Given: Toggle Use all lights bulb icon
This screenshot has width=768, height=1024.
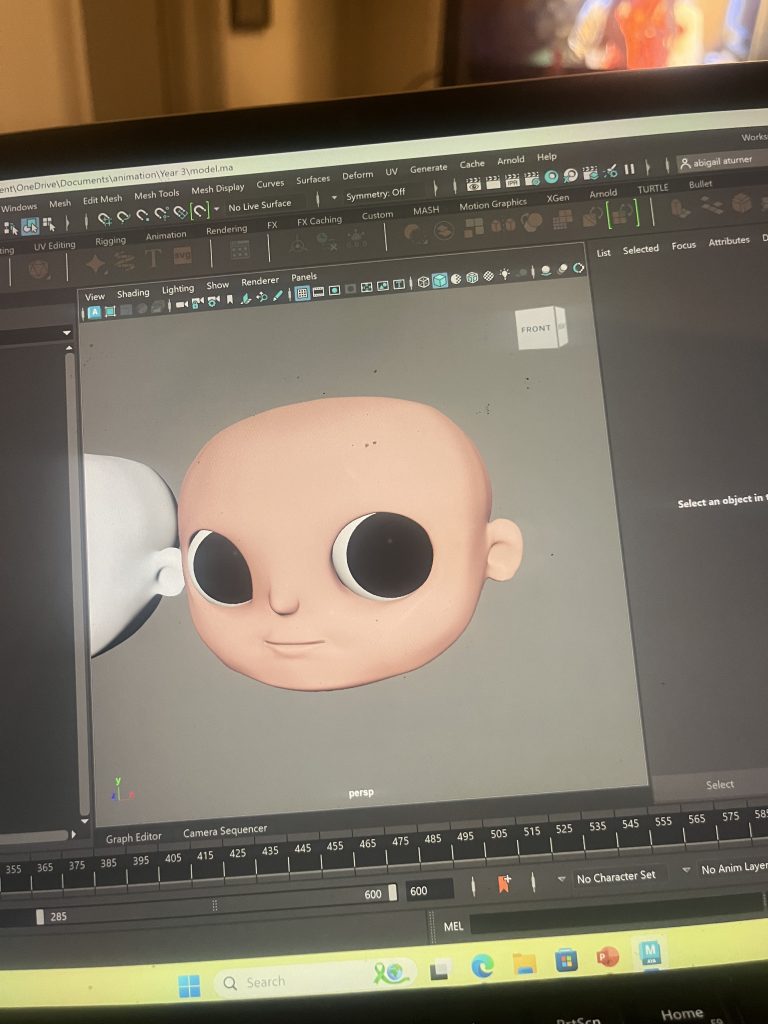Looking at the screenshot, I should click(x=504, y=274).
